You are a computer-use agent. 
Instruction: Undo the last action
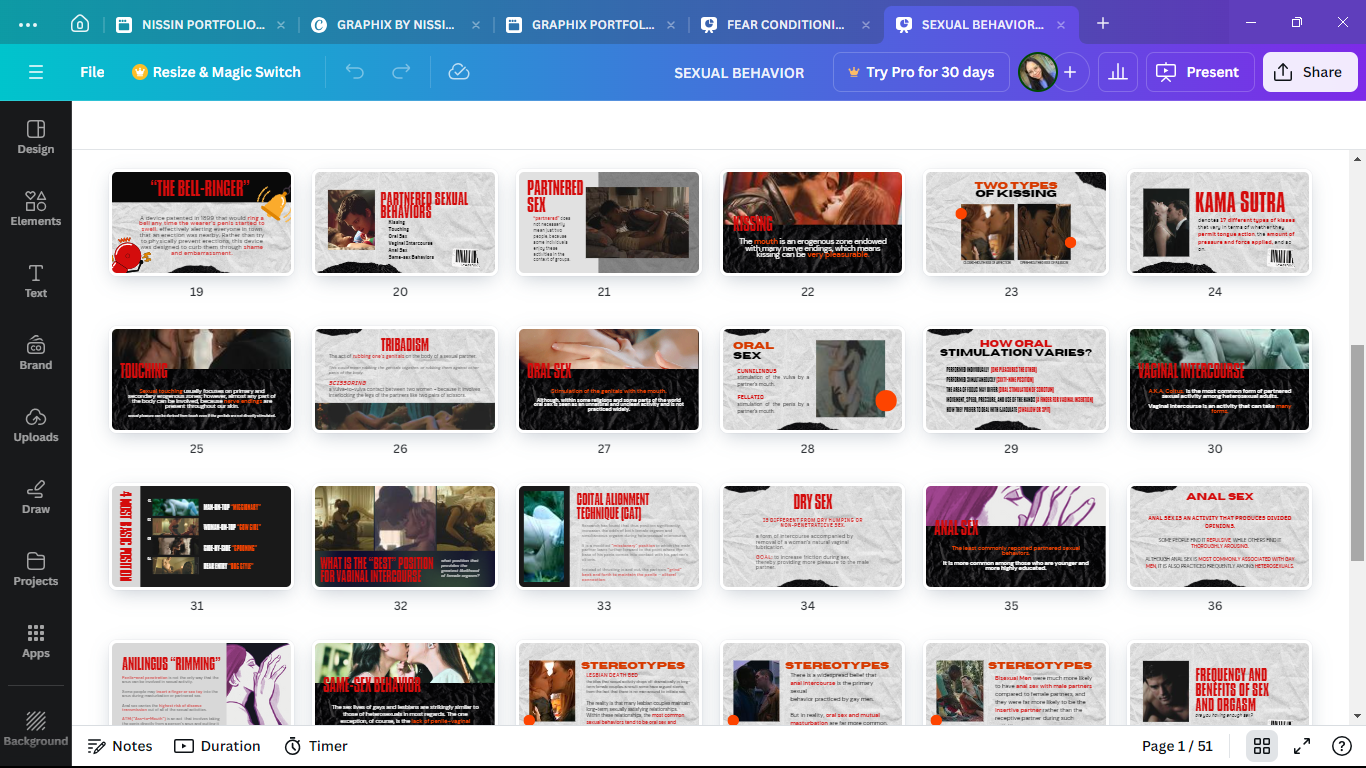354,72
